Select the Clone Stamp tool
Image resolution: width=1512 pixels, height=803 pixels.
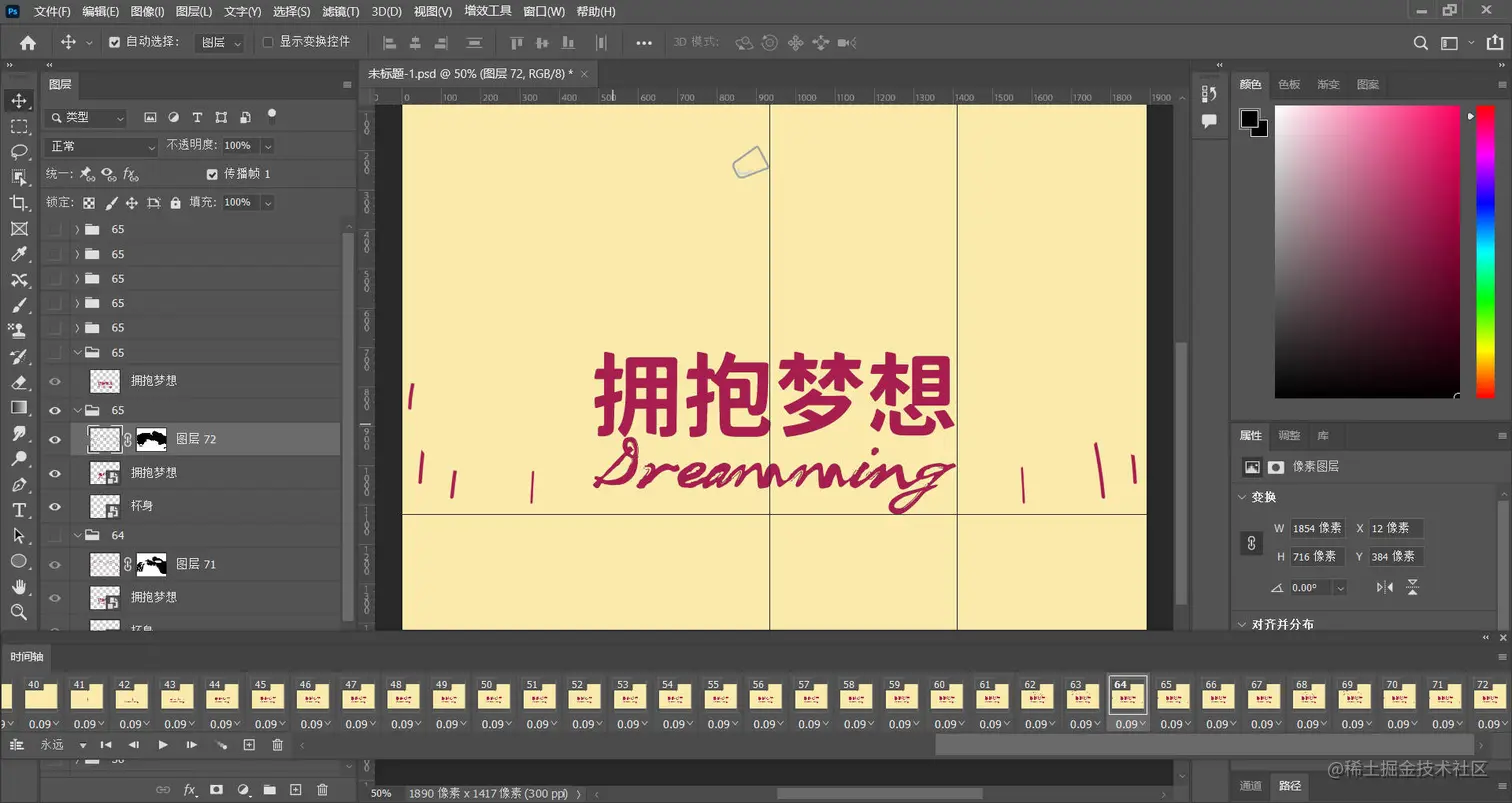point(19,330)
